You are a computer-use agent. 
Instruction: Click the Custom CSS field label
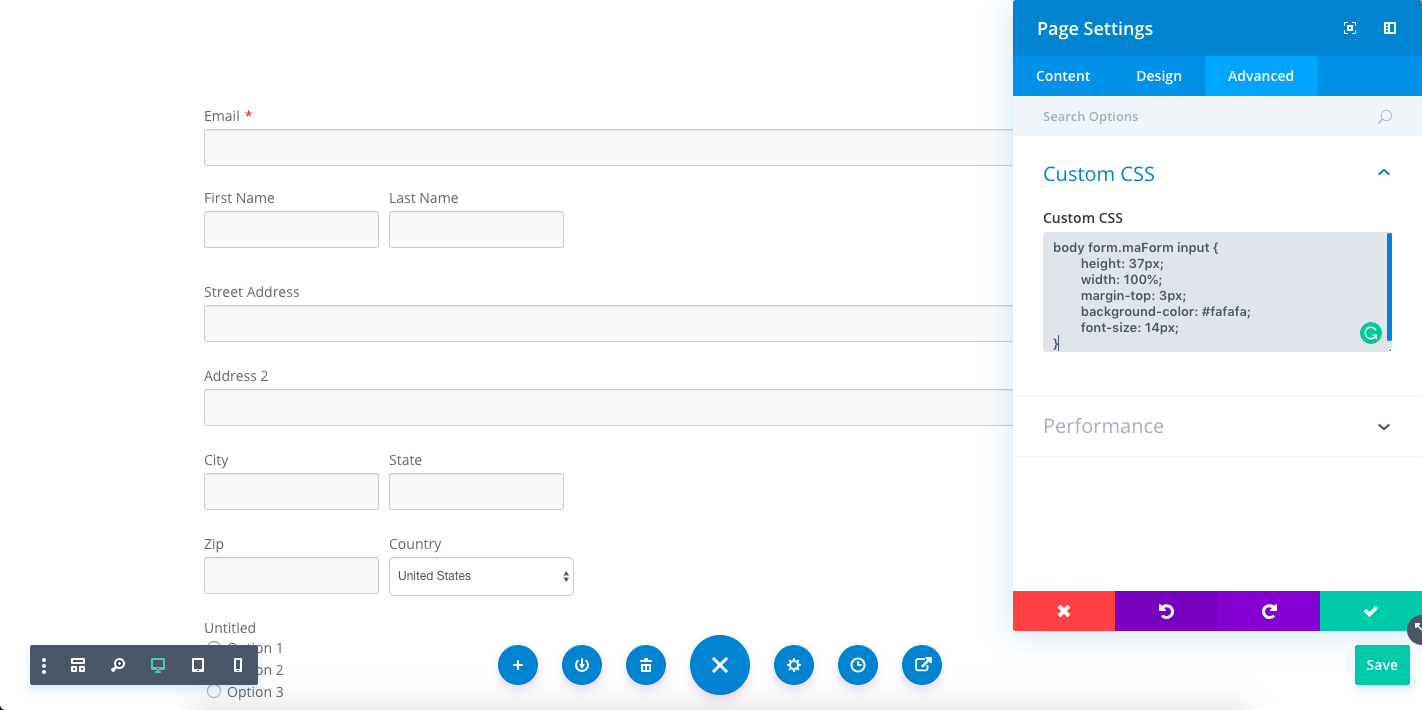coord(1083,218)
